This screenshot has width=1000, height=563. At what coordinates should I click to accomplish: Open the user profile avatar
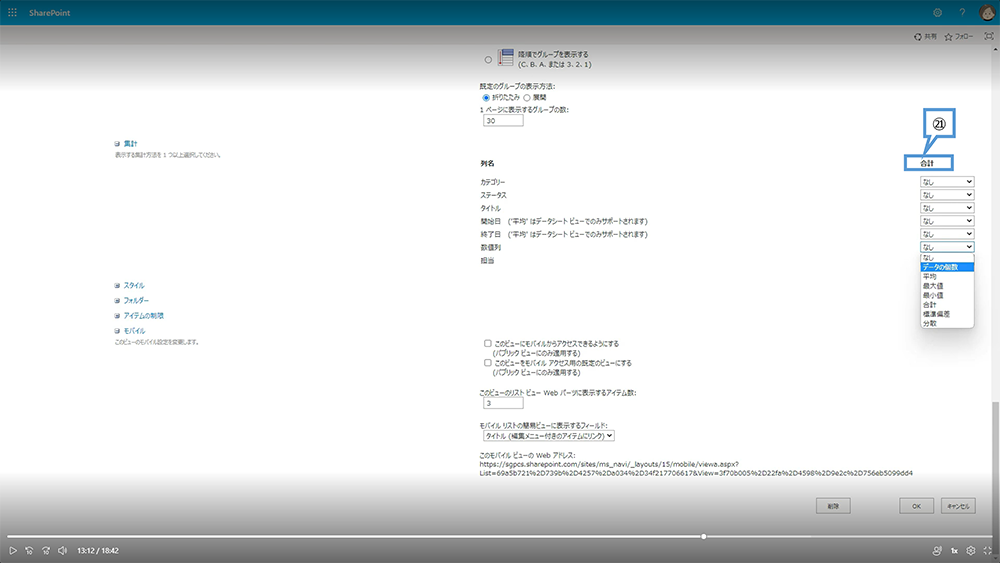point(987,13)
